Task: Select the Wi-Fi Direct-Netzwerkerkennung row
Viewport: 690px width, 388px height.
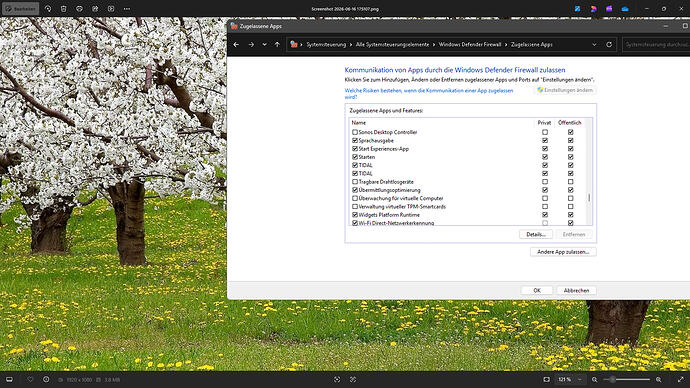Action: pyautogui.click(x=468, y=223)
